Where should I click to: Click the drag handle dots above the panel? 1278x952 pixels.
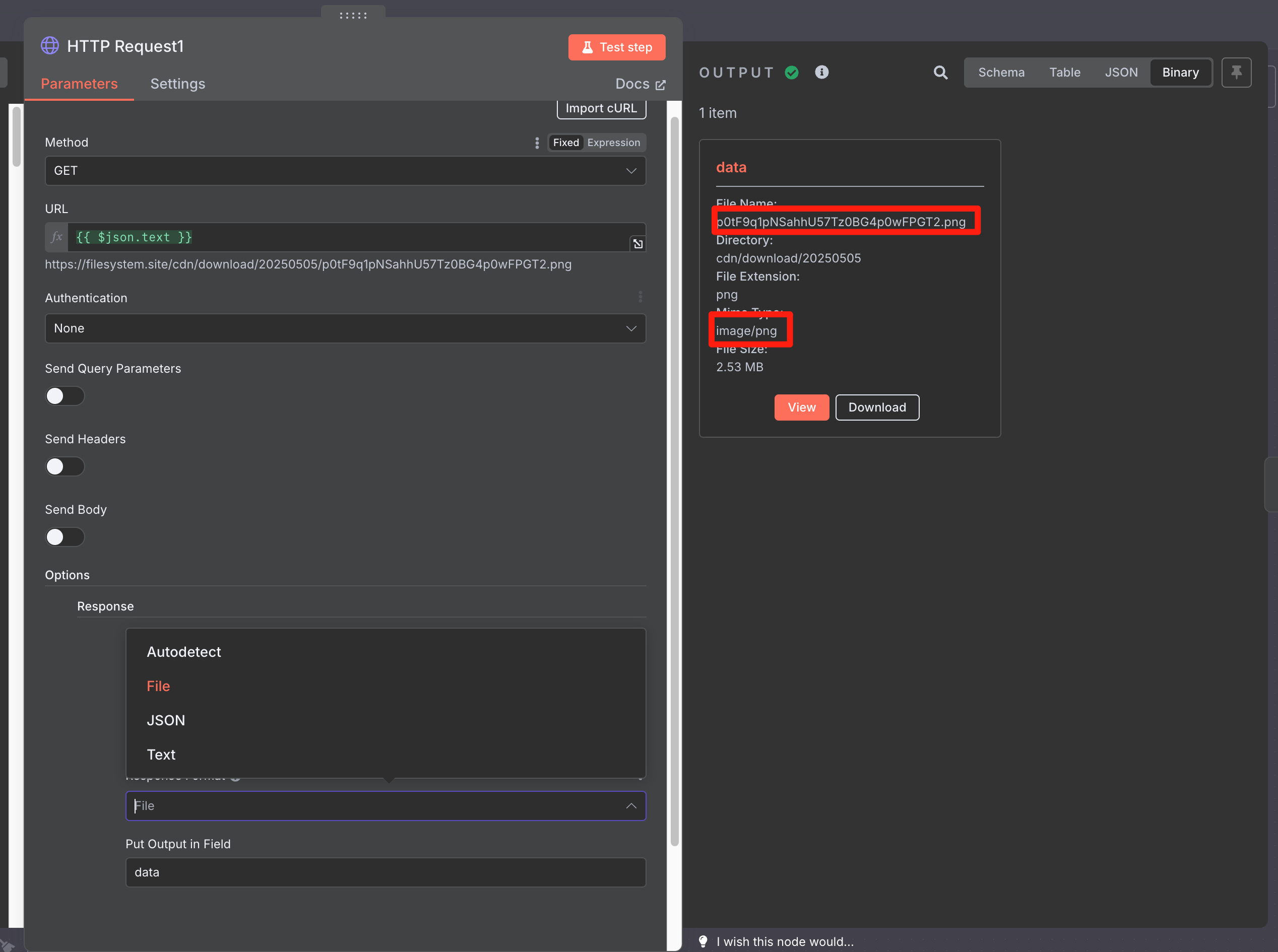click(x=353, y=15)
